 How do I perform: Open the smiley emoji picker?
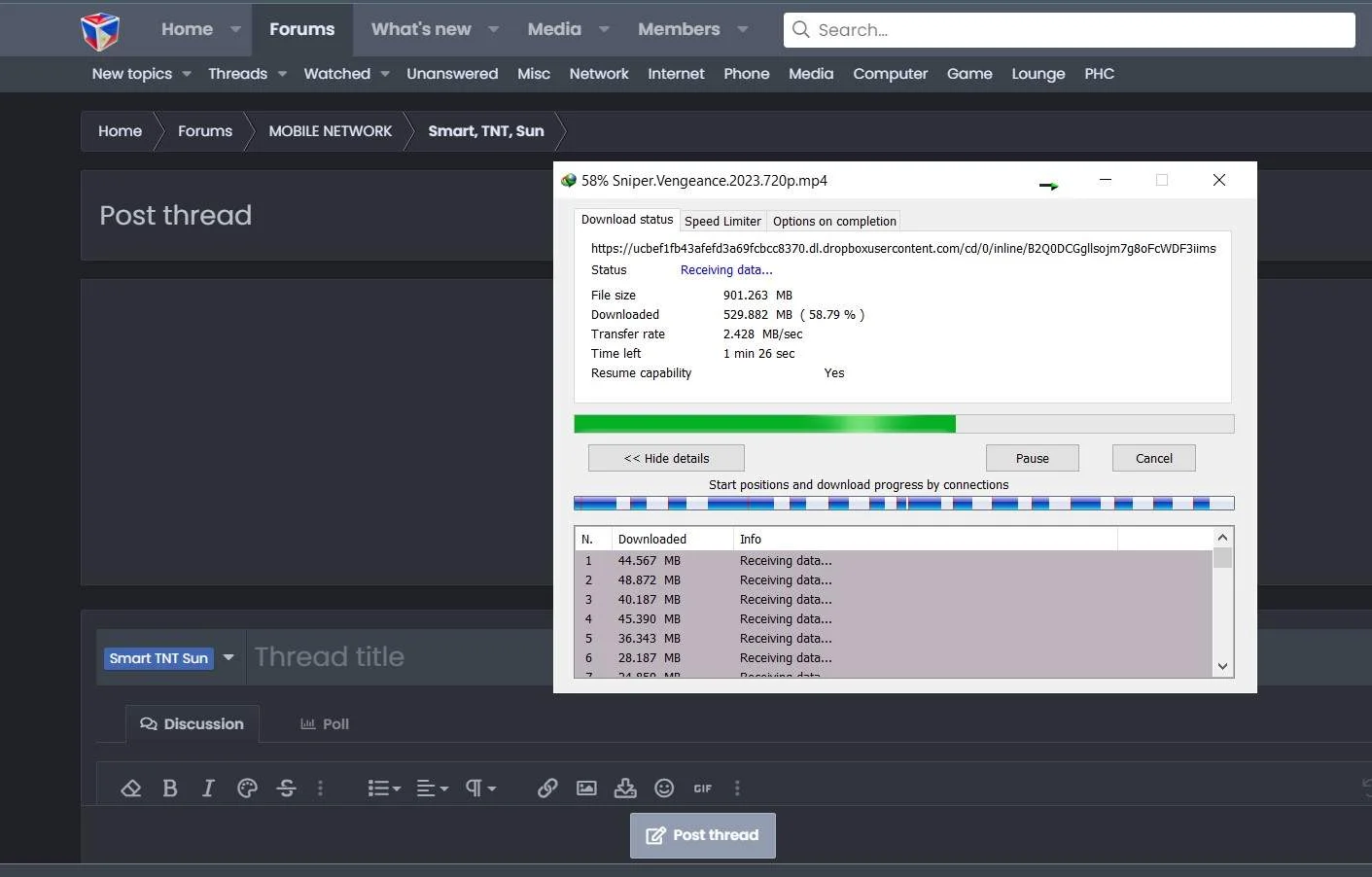[664, 789]
